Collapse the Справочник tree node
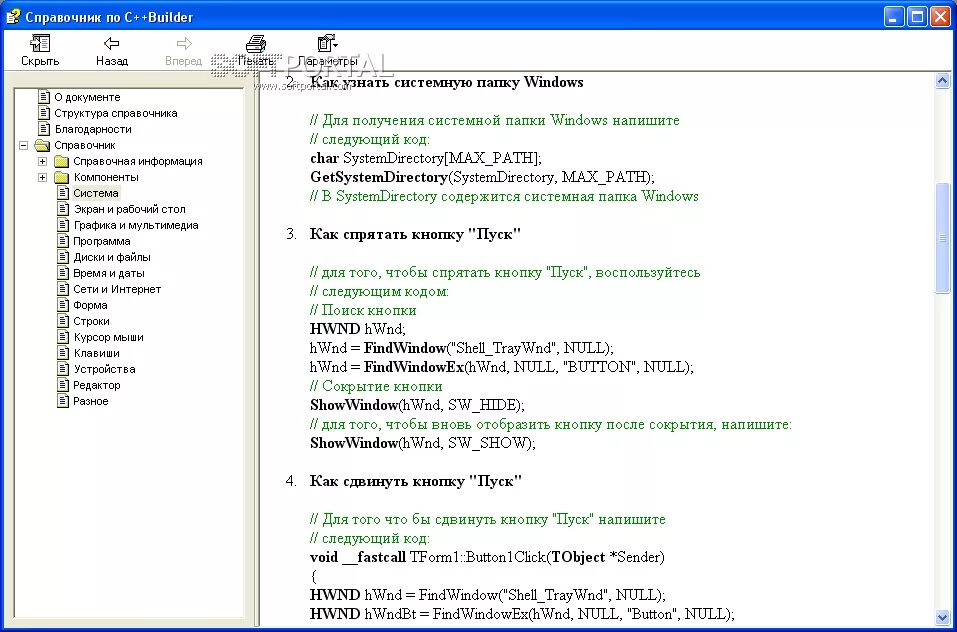Image resolution: width=957 pixels, height=632 pixels. pos(23,145)
